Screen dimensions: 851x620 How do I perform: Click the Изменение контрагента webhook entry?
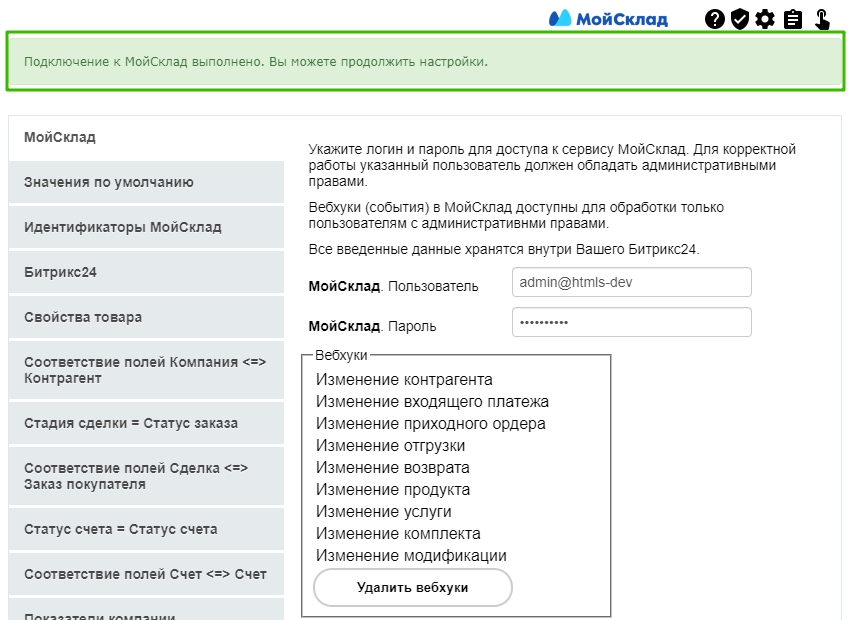[404, 380]
